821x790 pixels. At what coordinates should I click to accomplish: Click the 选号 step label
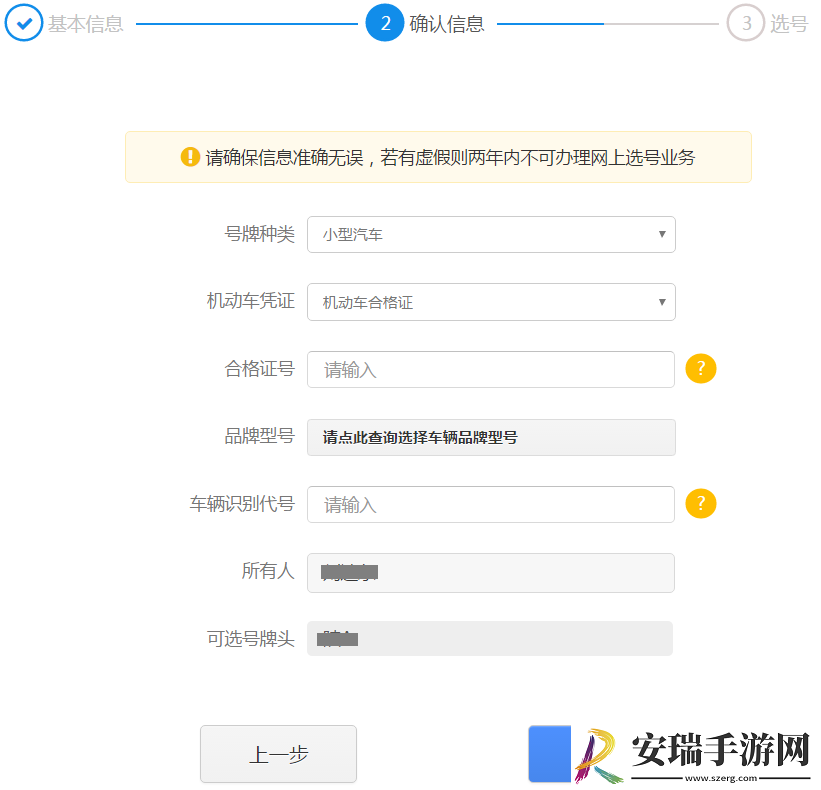coord(789,24)
